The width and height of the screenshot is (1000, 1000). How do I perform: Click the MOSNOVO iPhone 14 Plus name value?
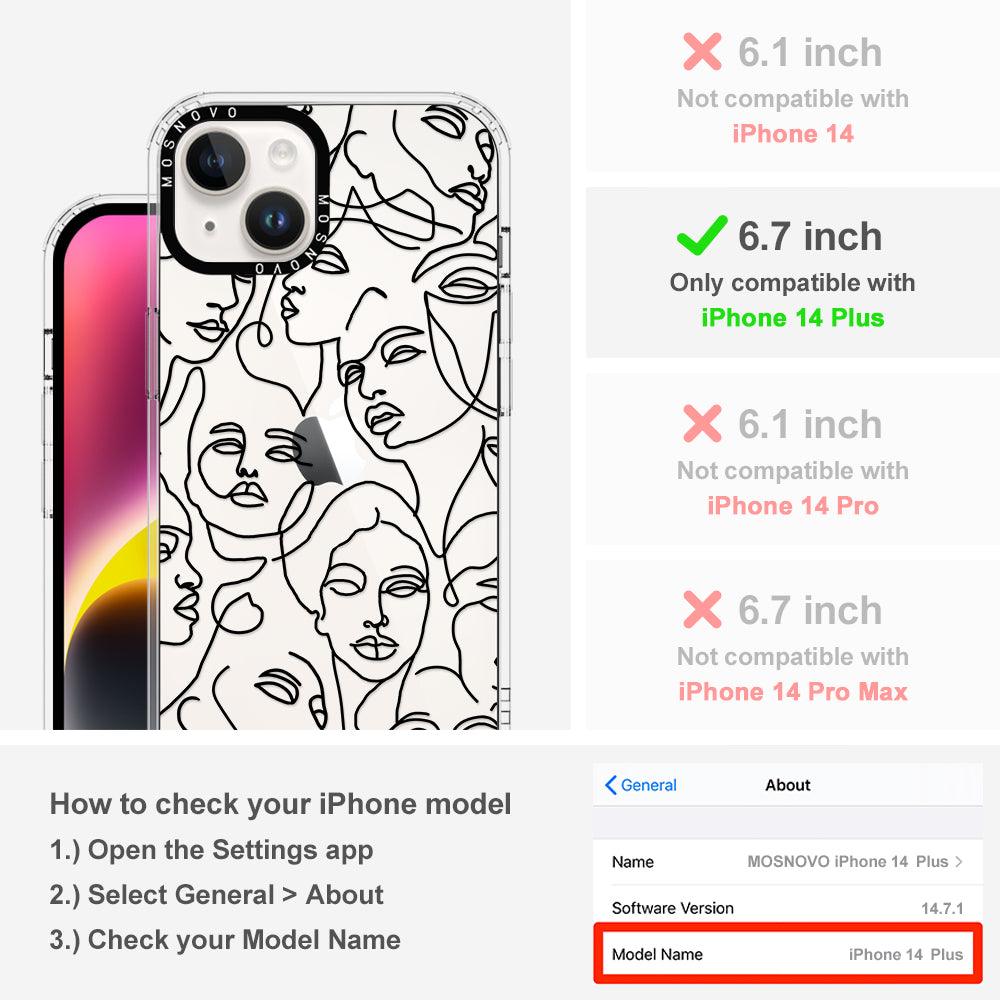point(848,862)
